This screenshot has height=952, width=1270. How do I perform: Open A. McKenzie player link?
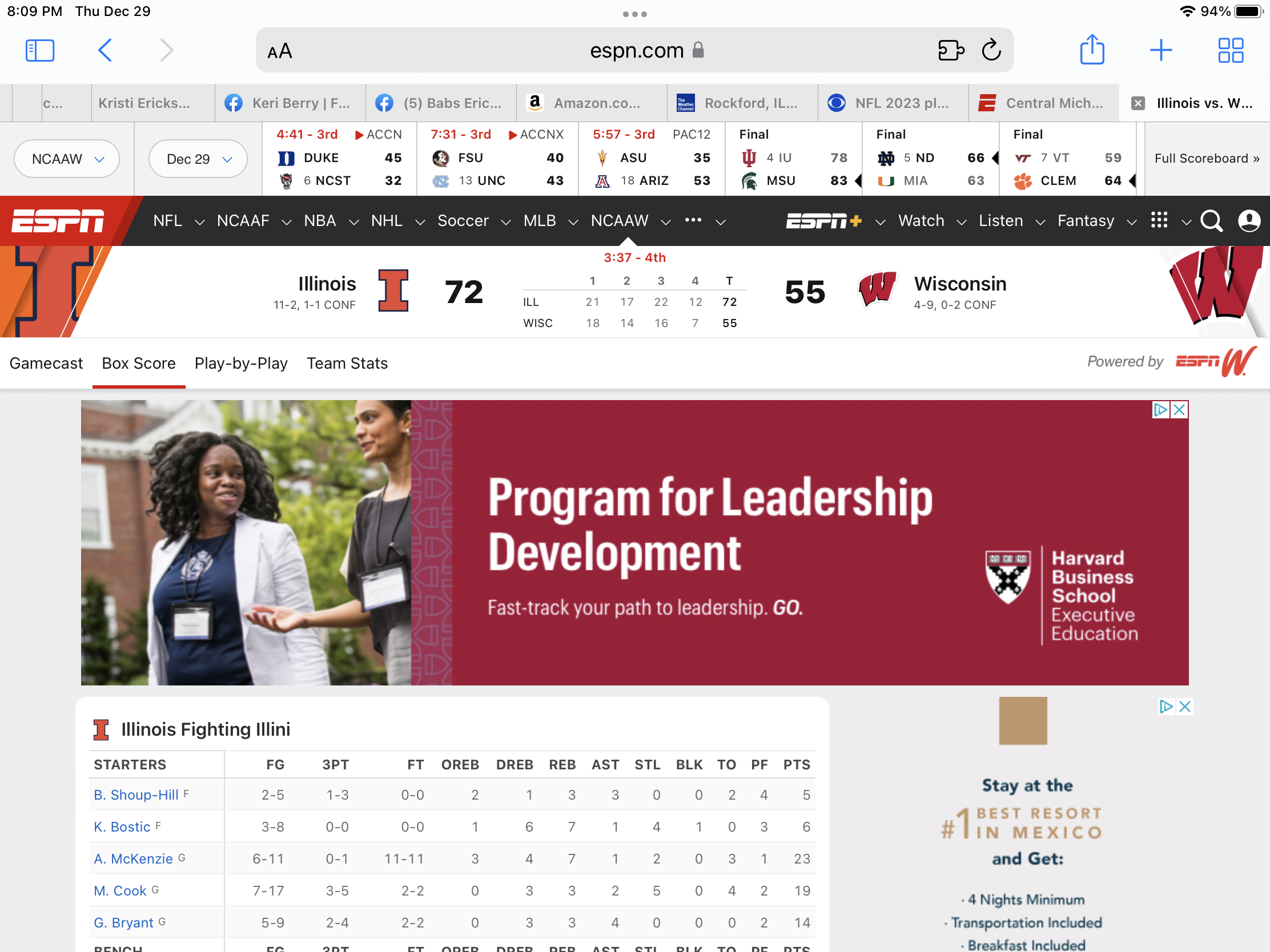click(133, 858)
